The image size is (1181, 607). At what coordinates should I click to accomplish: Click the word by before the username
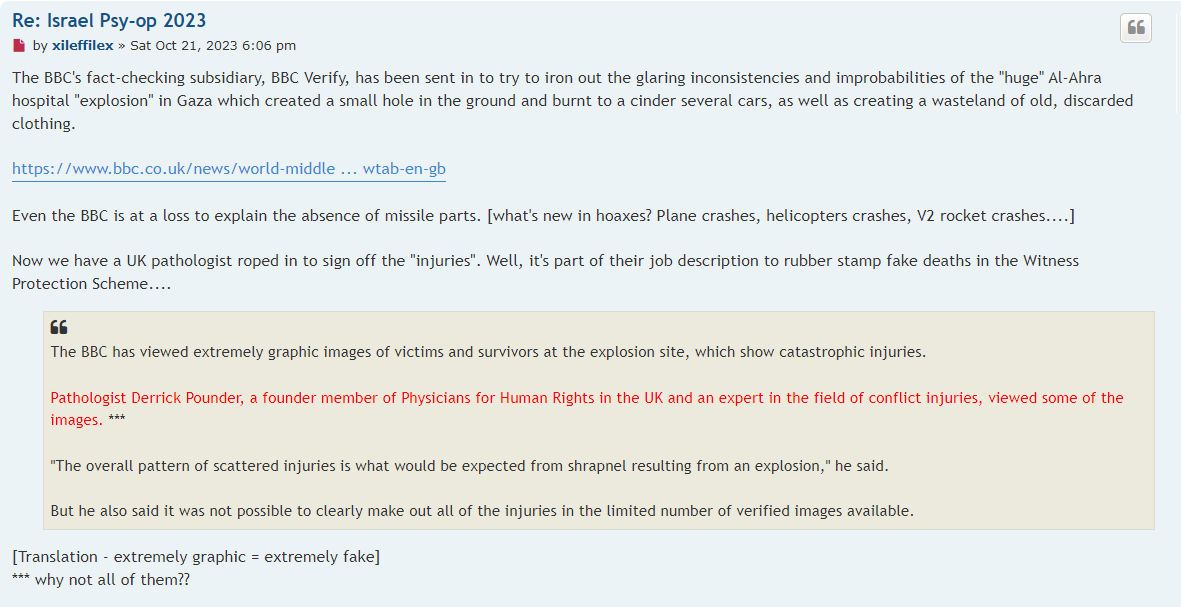point(40,46)
